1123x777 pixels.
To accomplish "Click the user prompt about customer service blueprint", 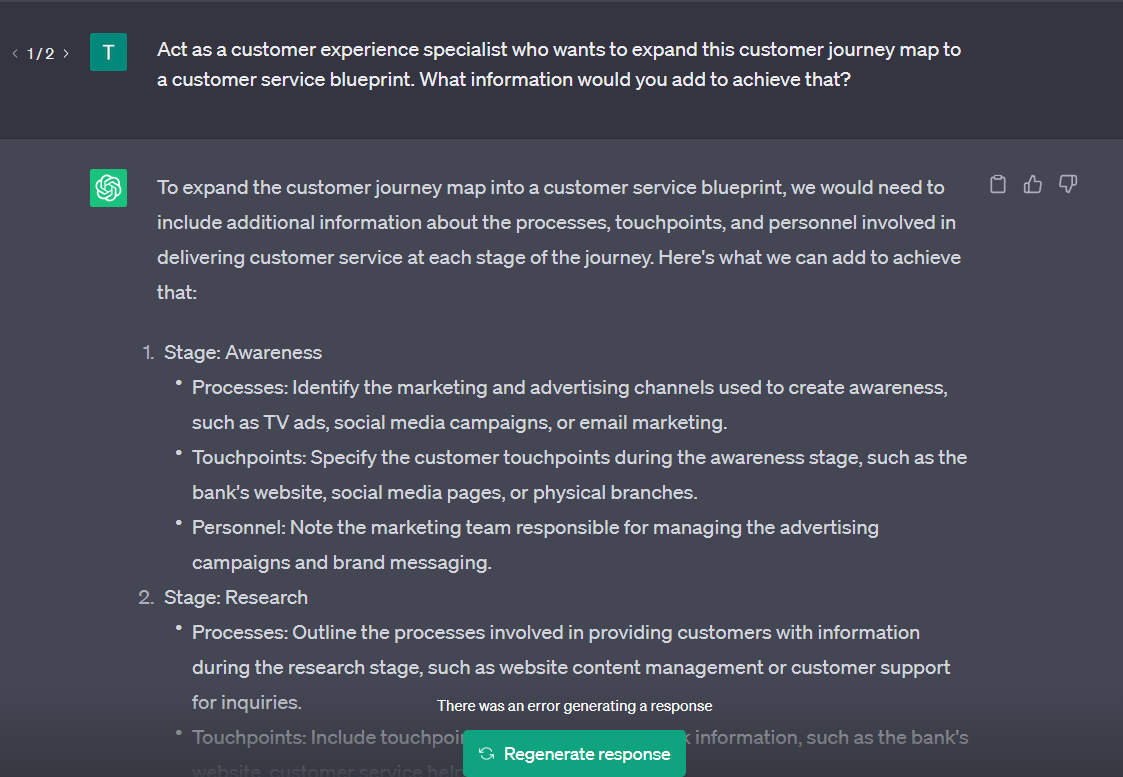I will [x=559, y=64].
